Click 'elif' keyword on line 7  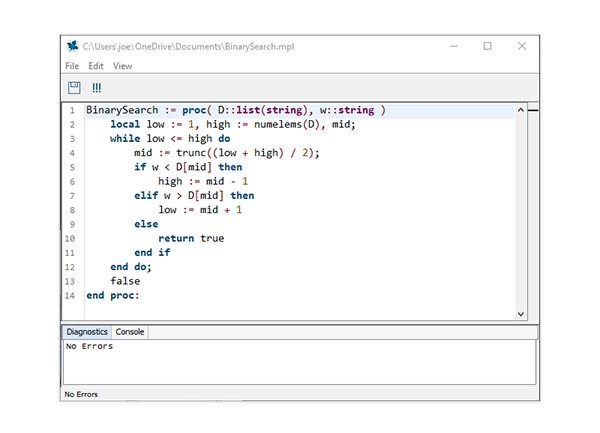click(x=146, y=195)
